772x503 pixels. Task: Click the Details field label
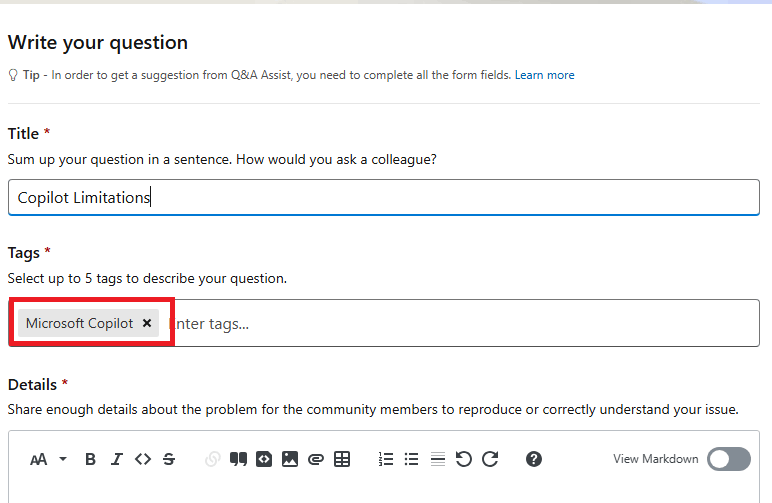32,384
